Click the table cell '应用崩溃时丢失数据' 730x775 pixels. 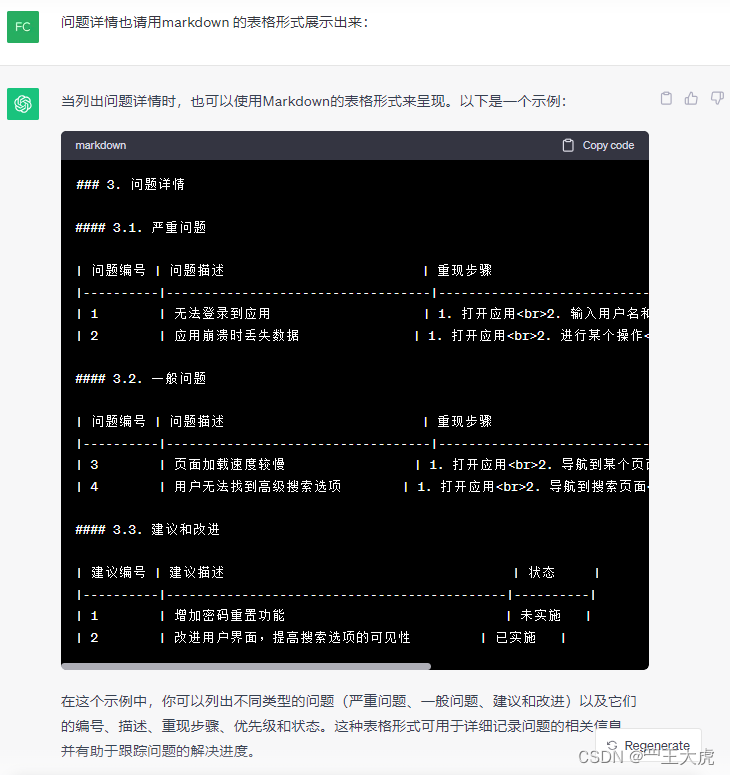click(x=237, y=336)
